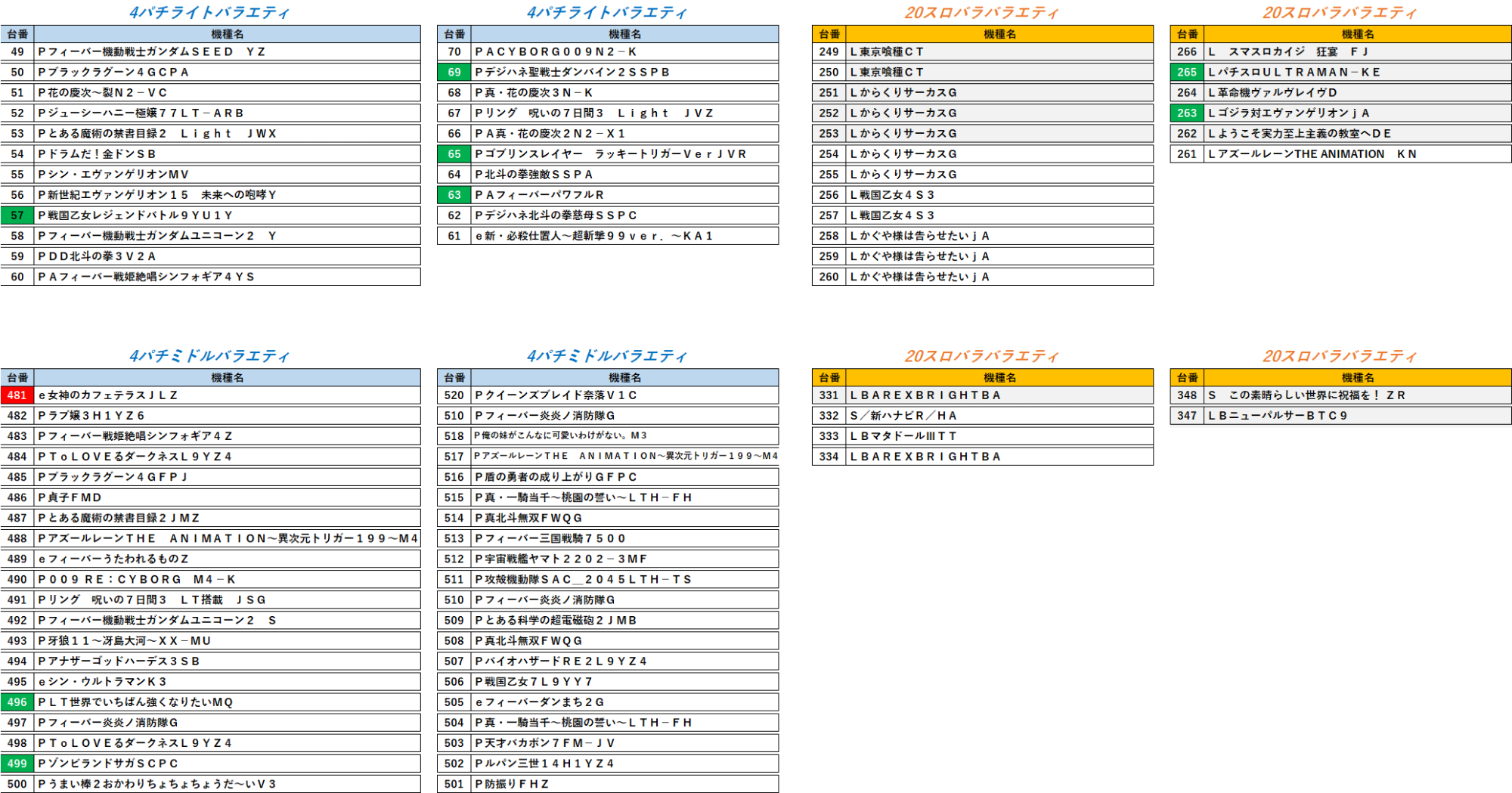Click 'Lゴジラ対エヴァンゲリオンjA' entry

point(1358,113)
